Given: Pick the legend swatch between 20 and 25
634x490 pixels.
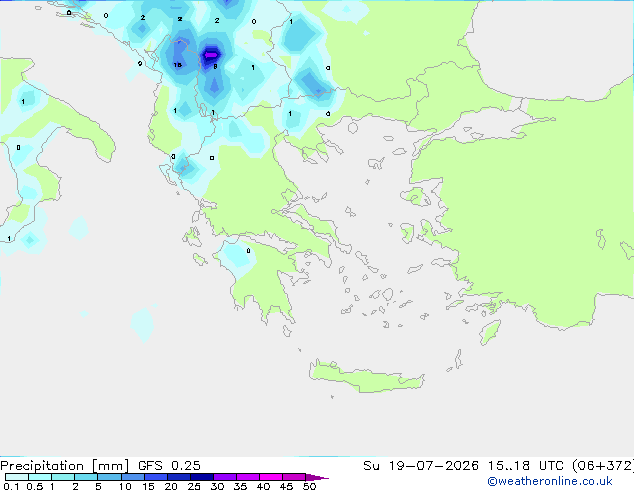Looking at the screenshot, I should (x=179, y=477).
